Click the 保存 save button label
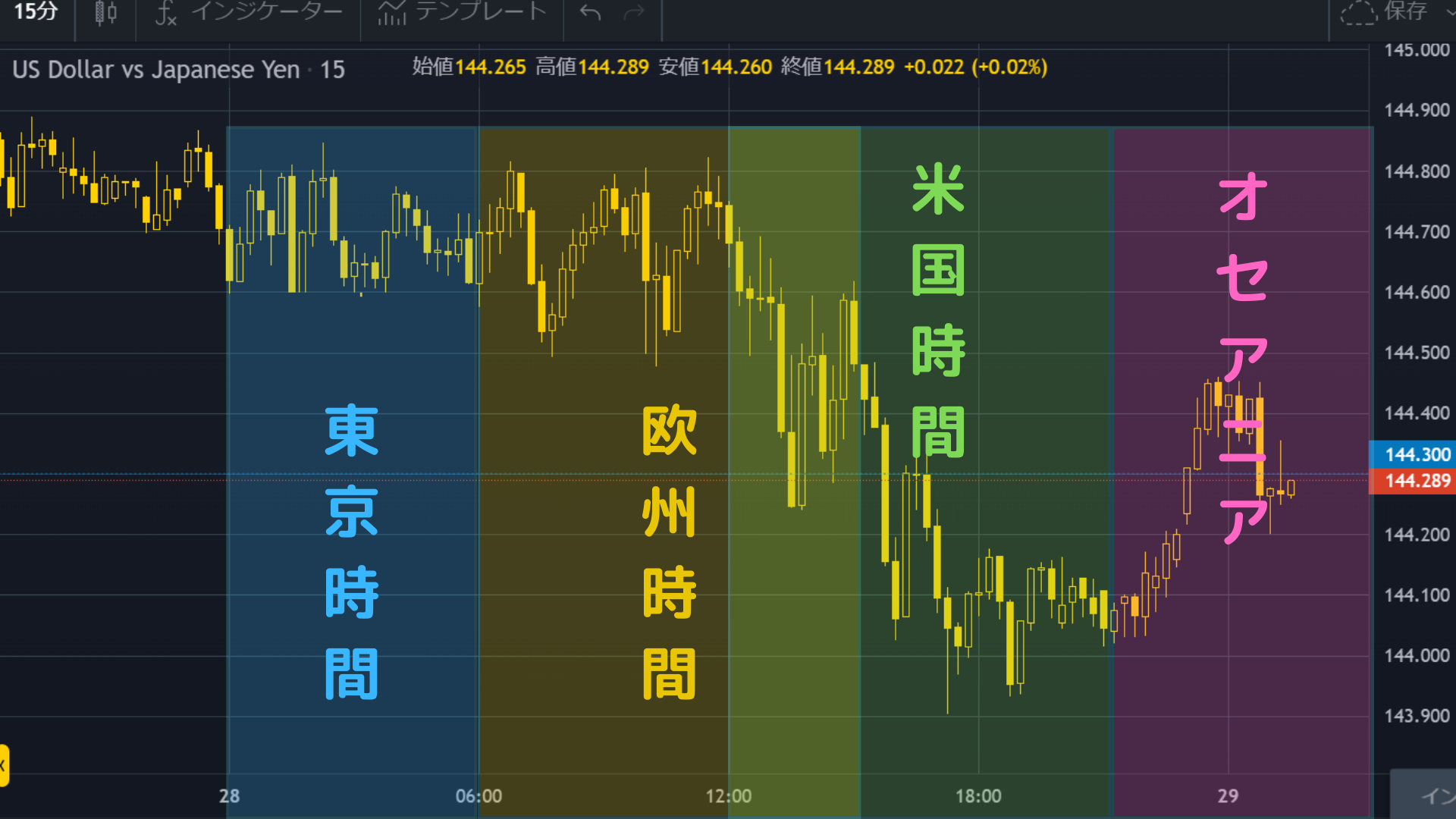1456x819 pixels. pos(1405,11)
